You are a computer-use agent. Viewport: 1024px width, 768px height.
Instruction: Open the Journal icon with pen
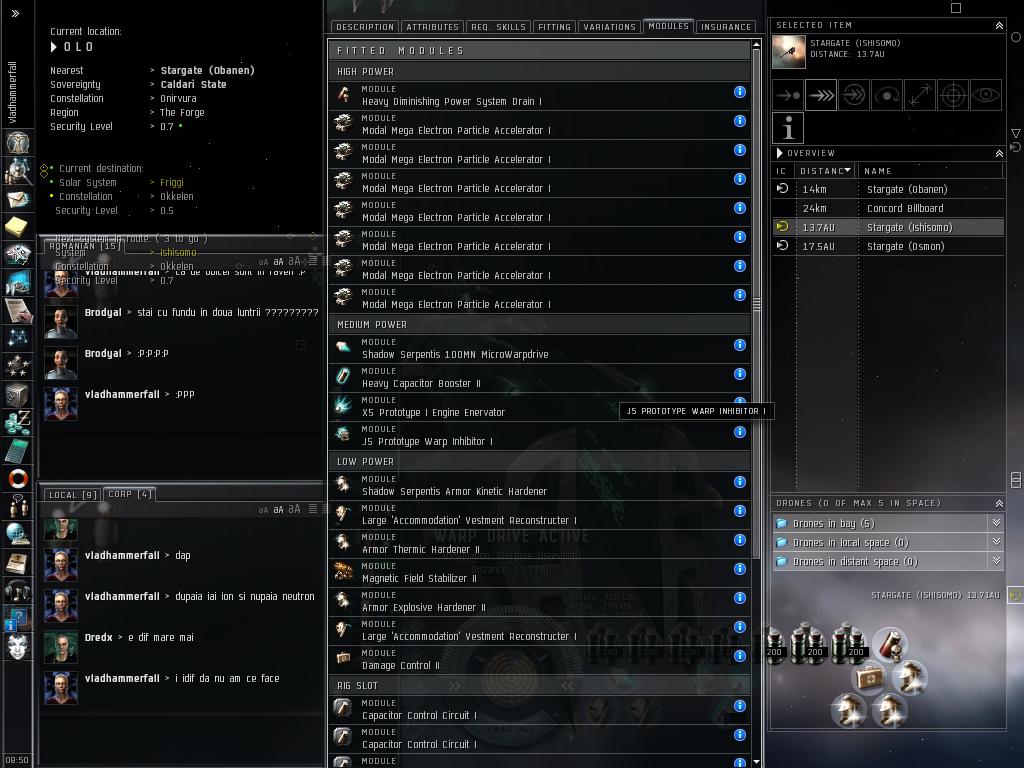tap(18, 311)
